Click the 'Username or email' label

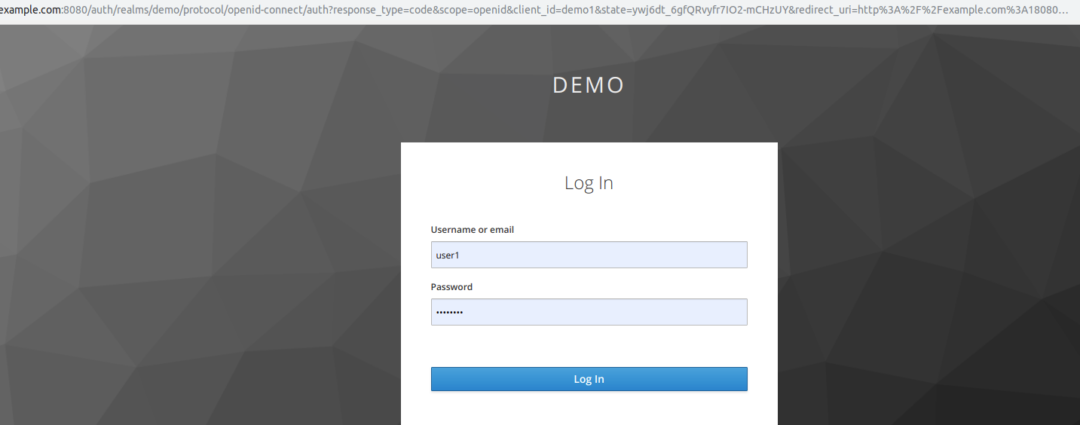tap(472, 230)
